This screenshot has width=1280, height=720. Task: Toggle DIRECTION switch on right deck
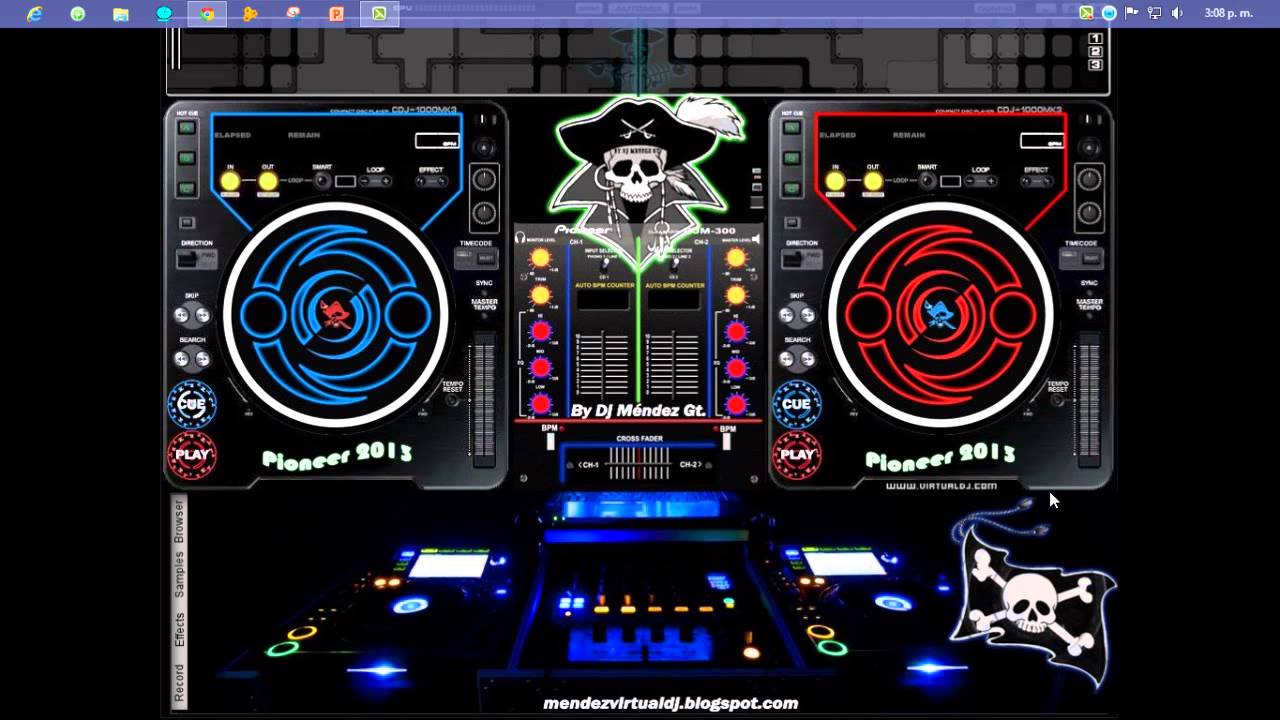point(801,259)
